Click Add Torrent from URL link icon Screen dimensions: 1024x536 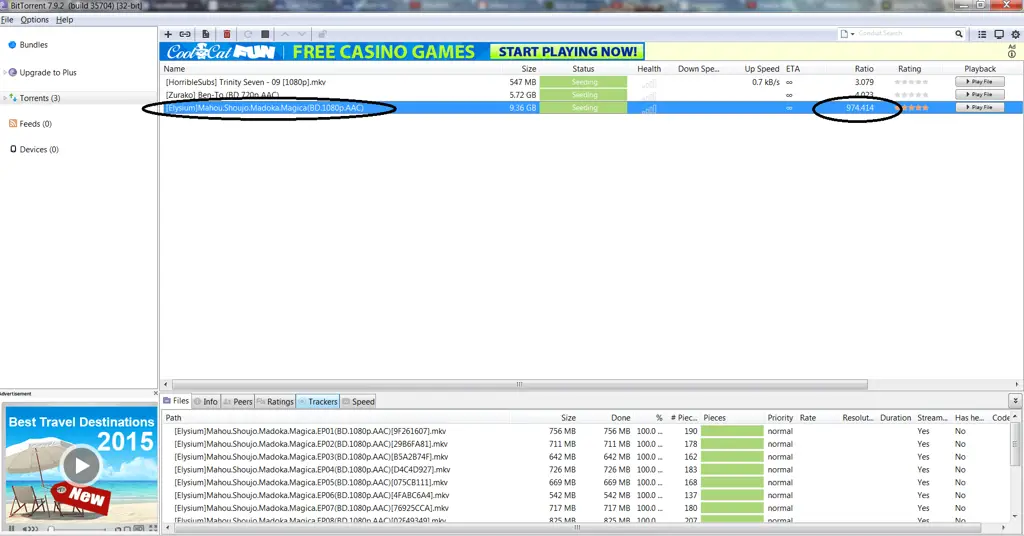(x=185, y=34)
